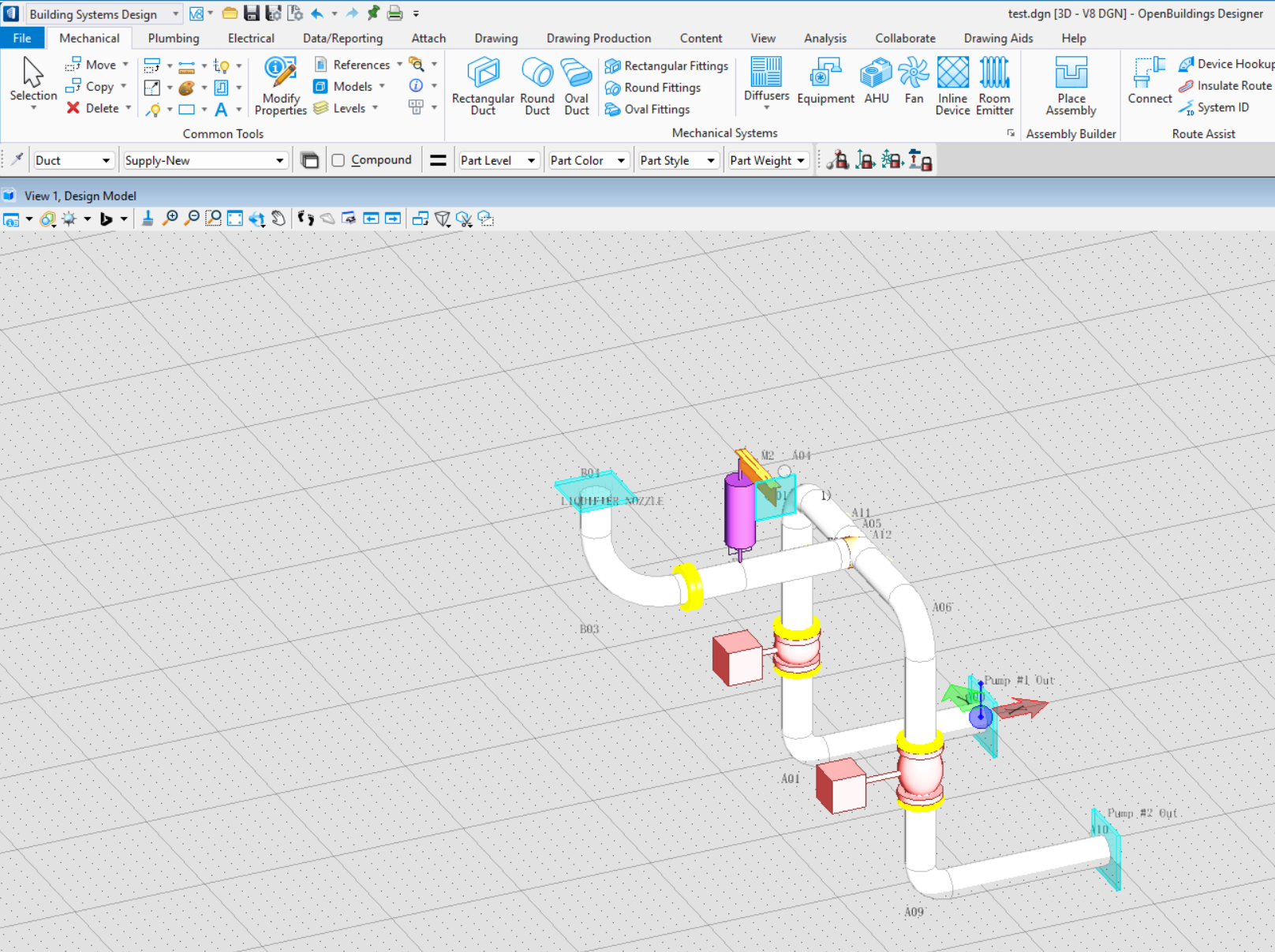Toggle the last lock icon in toolbar

pyautogui.click(x=920, y=160)
